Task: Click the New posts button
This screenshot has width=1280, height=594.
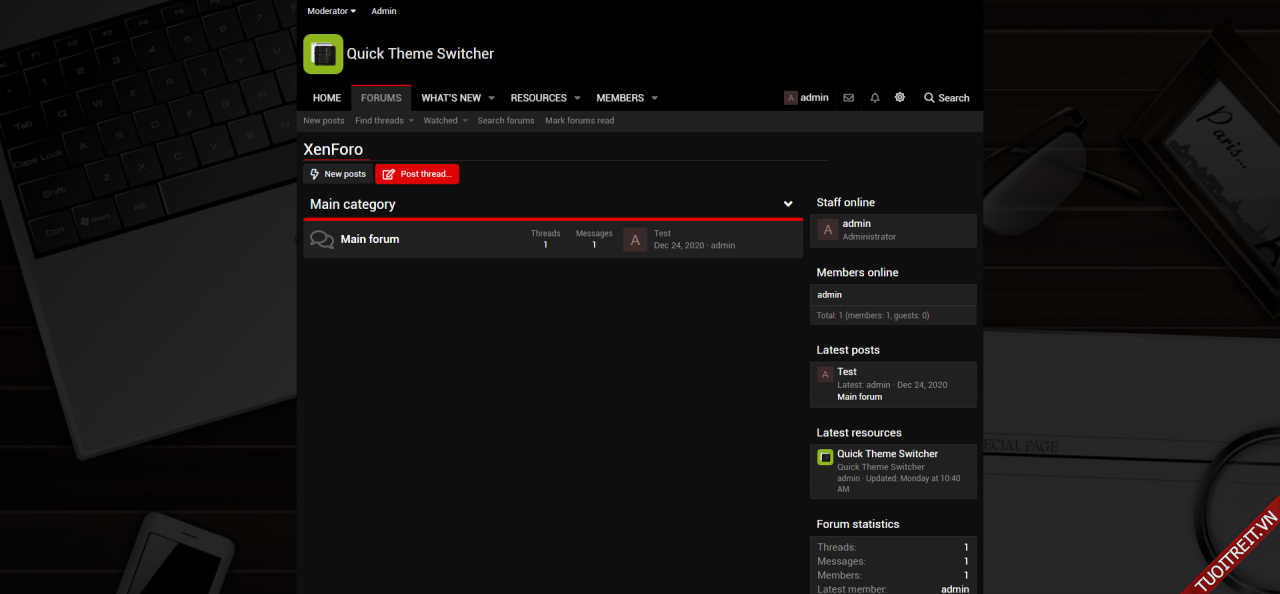Action: coord(337,174)
